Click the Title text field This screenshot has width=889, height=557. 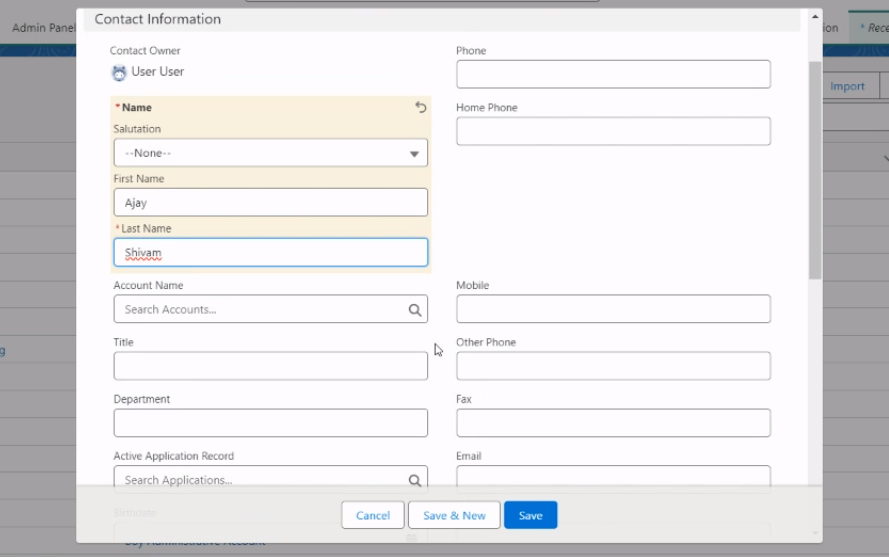(x=270, y=366)
